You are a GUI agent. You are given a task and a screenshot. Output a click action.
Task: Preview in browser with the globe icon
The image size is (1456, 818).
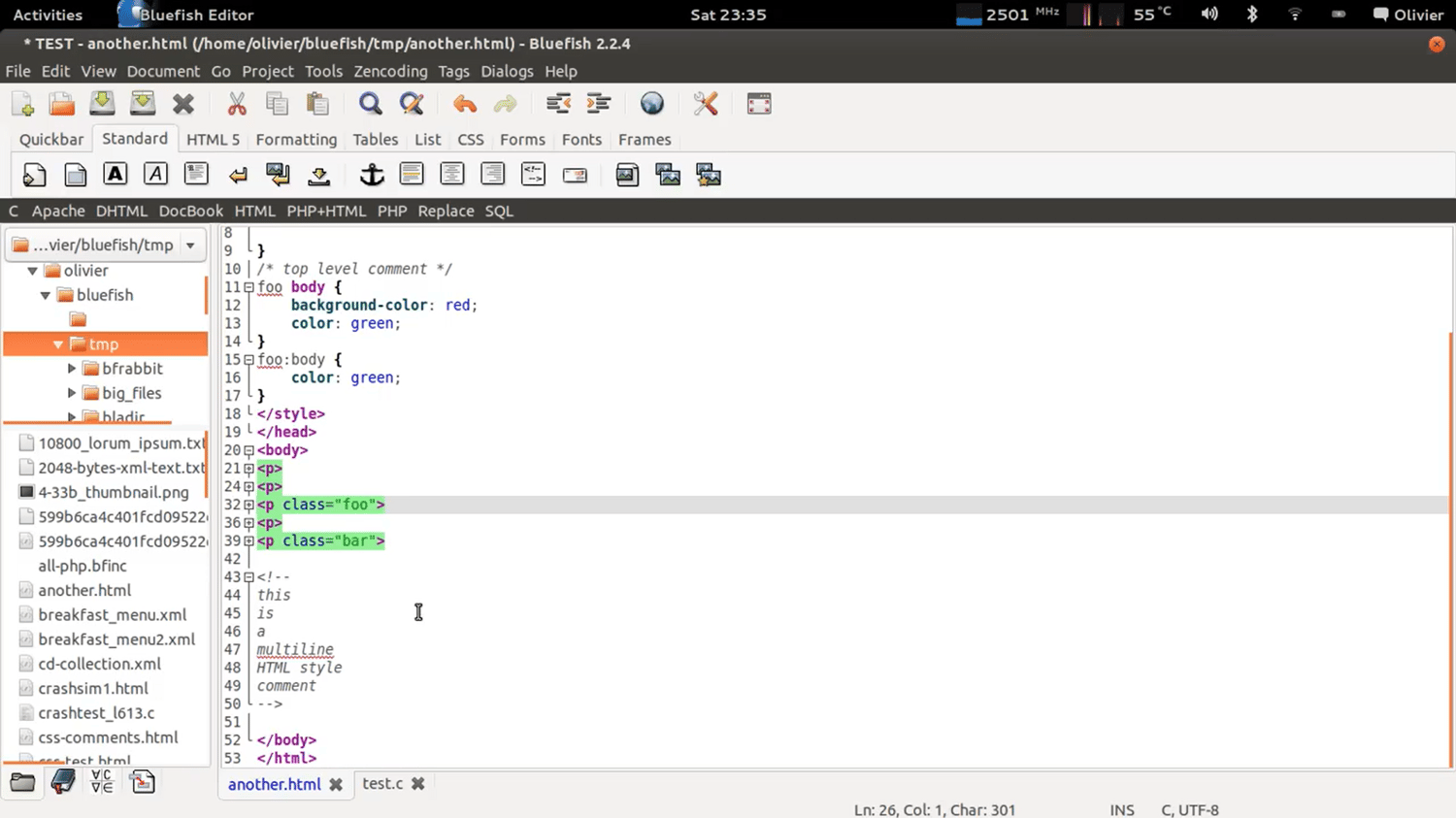coord(652,104)
